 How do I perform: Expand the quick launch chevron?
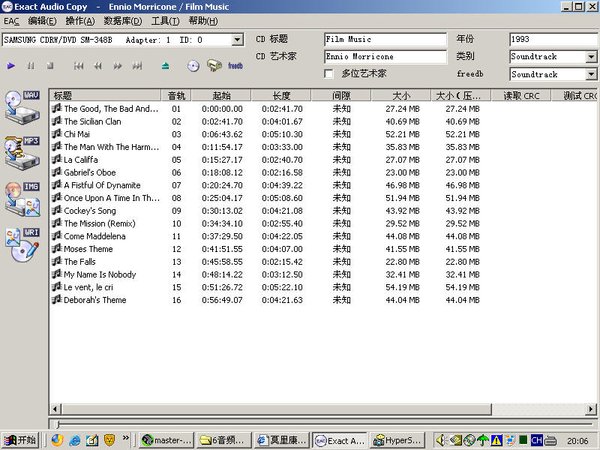pos(126,438)
